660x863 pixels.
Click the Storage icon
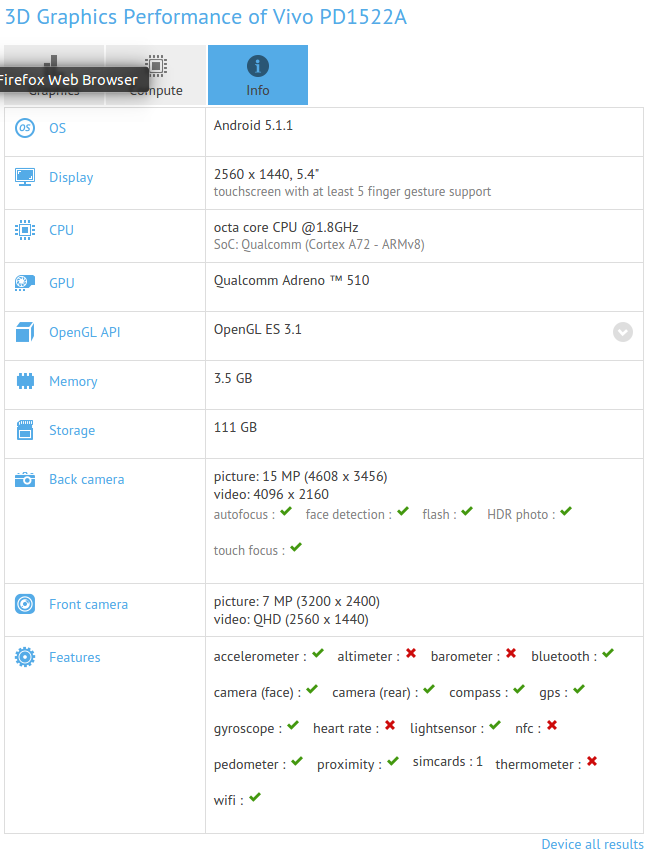pyautogui.click(x=25, y=430)
